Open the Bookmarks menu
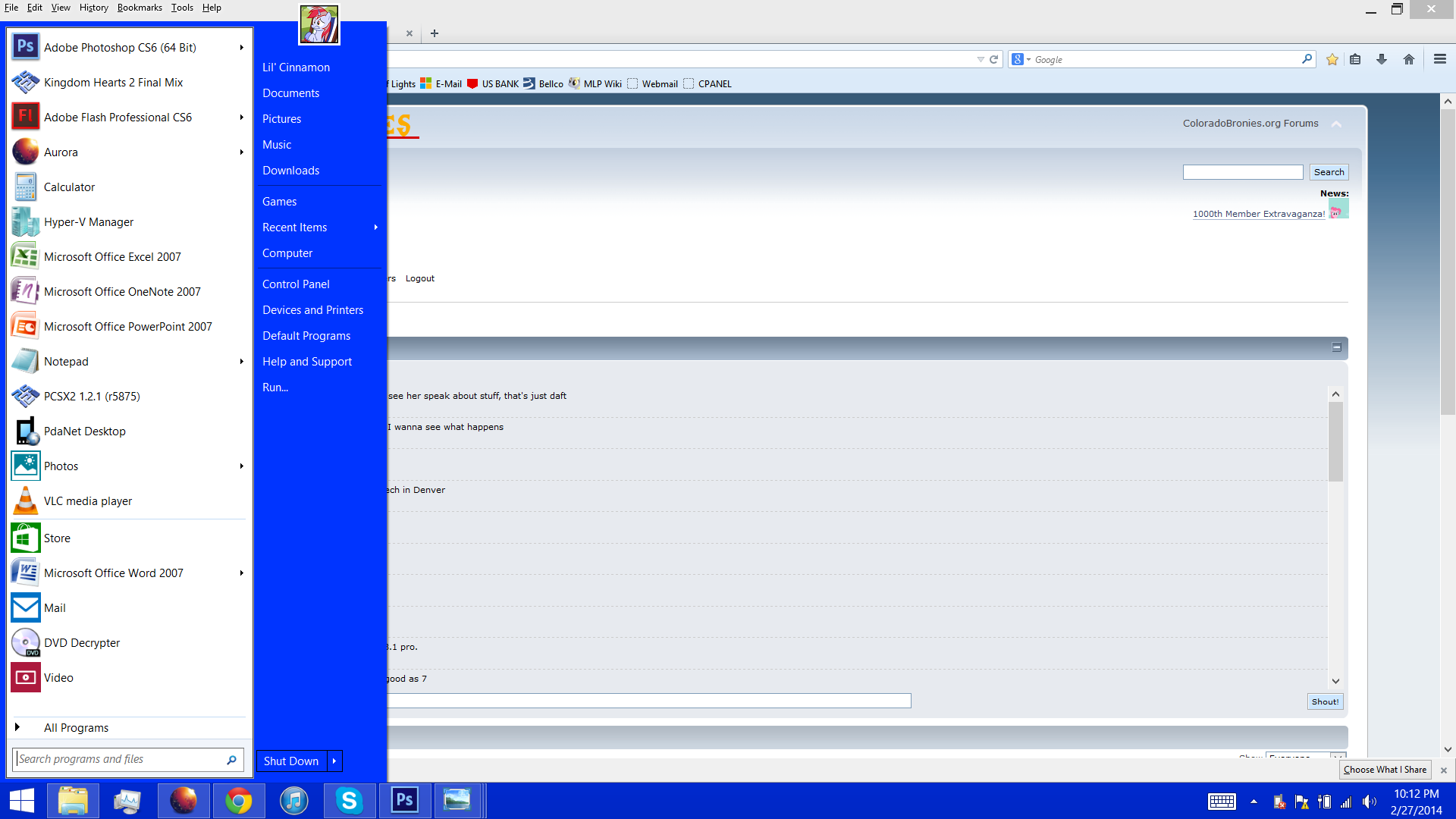The width and height of the screenshot is (1456, 819). pyautogui.click(x=140, y=8)
